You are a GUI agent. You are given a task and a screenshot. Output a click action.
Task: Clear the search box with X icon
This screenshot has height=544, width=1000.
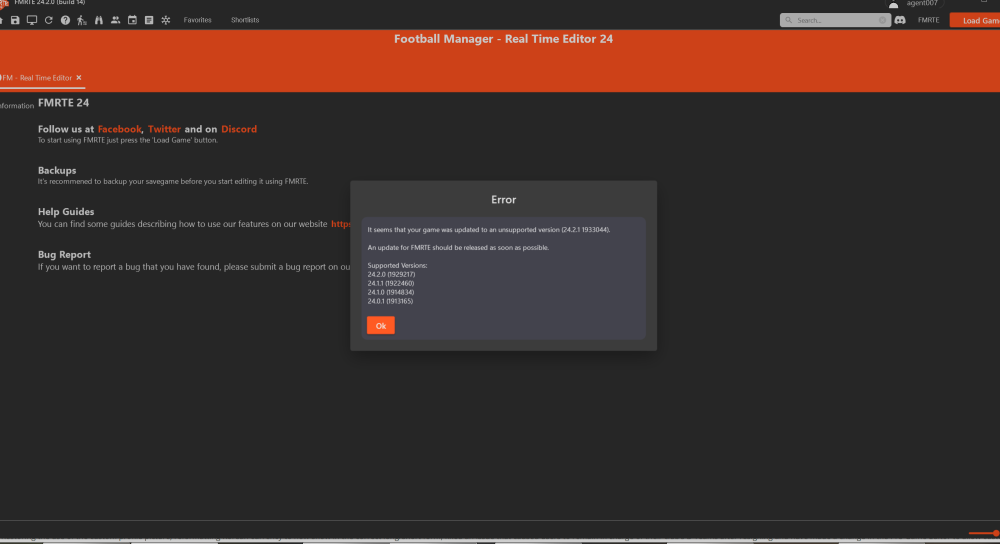tap(882, 20)
